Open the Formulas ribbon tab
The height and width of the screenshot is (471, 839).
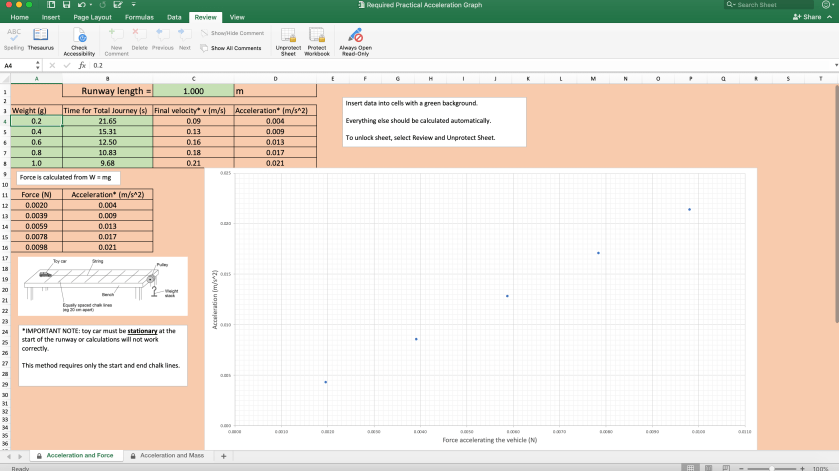[139, 17]
